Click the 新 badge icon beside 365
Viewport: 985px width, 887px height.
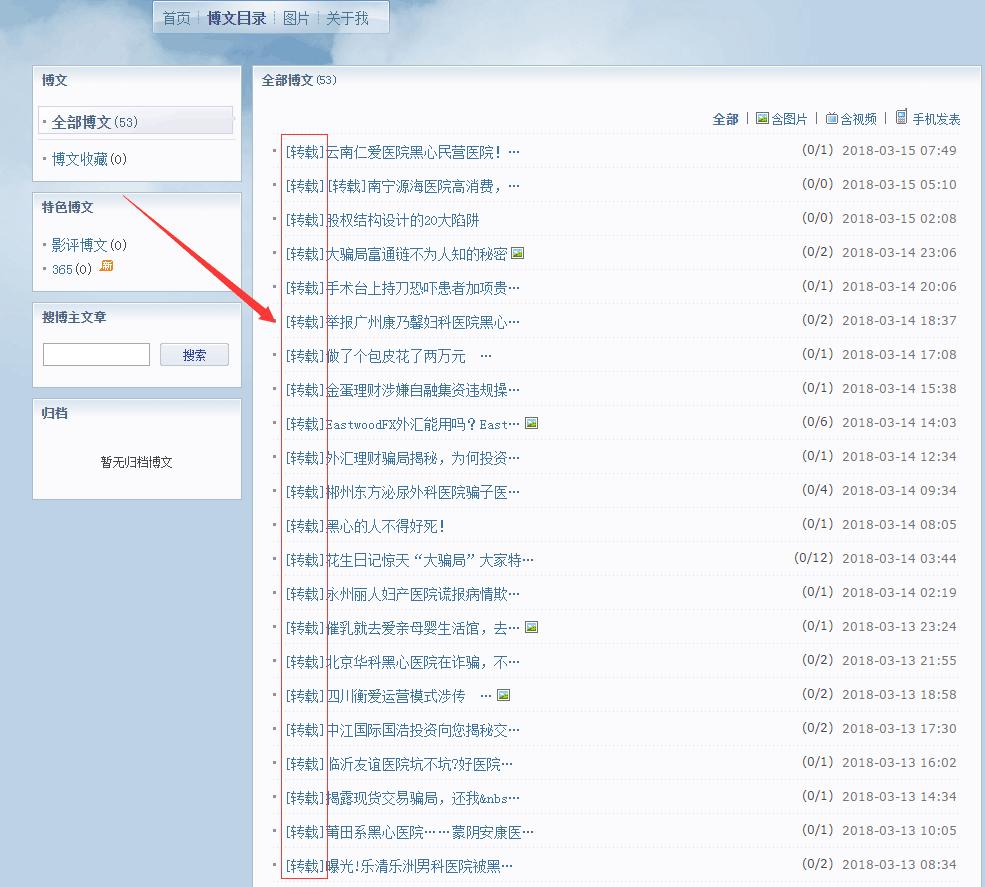106,266
